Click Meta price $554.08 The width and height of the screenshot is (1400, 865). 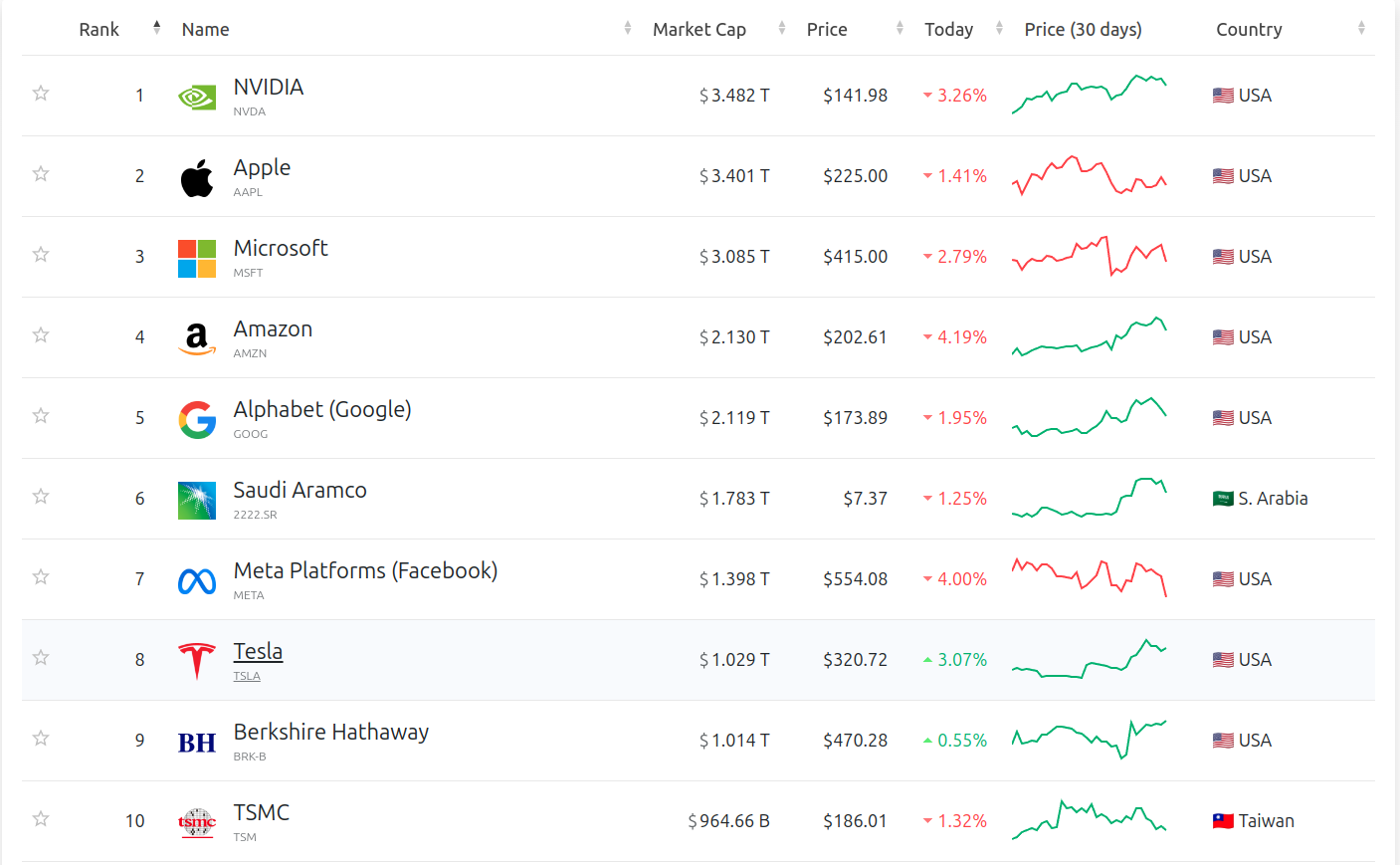pos(855,579)
